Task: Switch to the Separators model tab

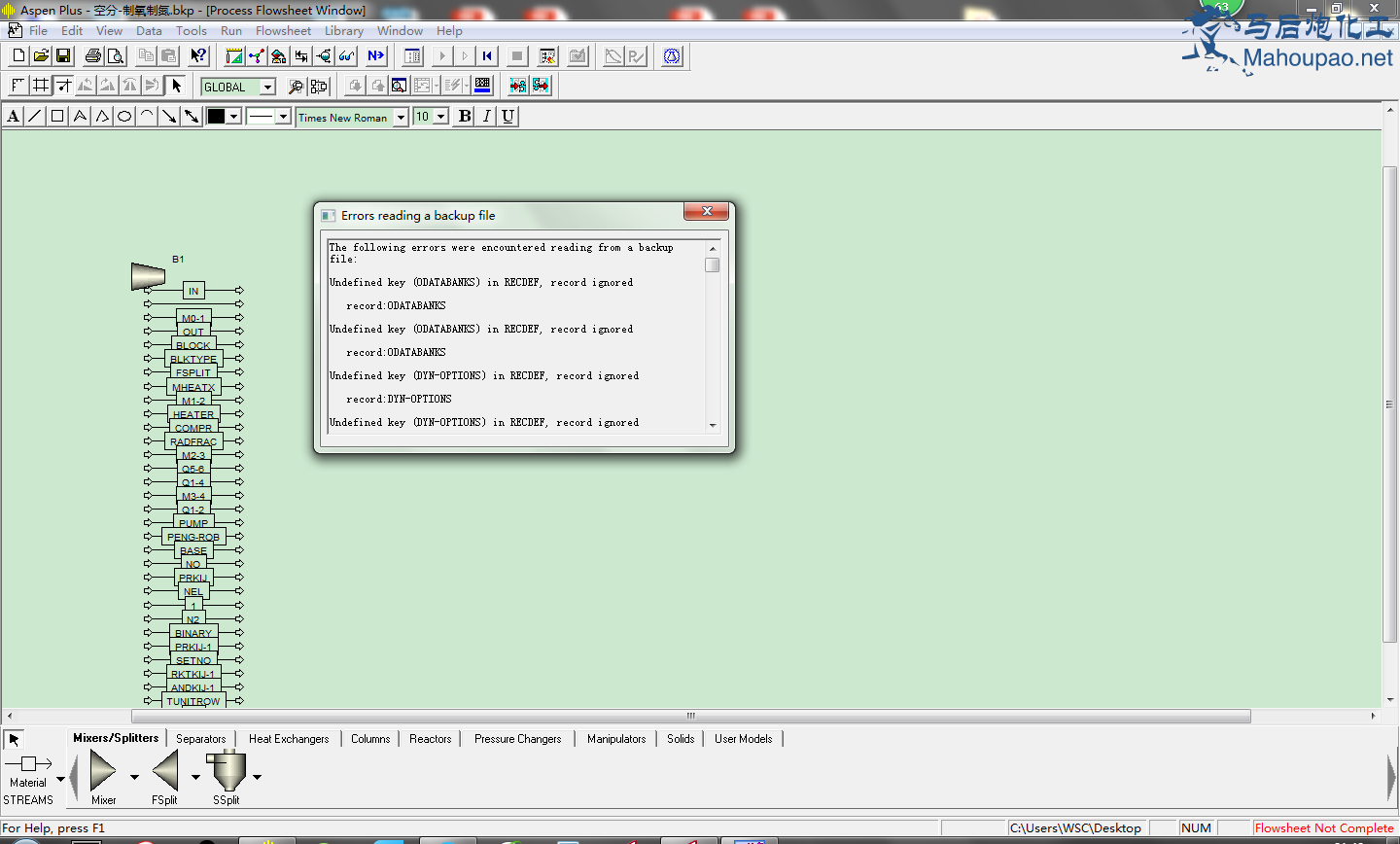Action: [201, 739]
